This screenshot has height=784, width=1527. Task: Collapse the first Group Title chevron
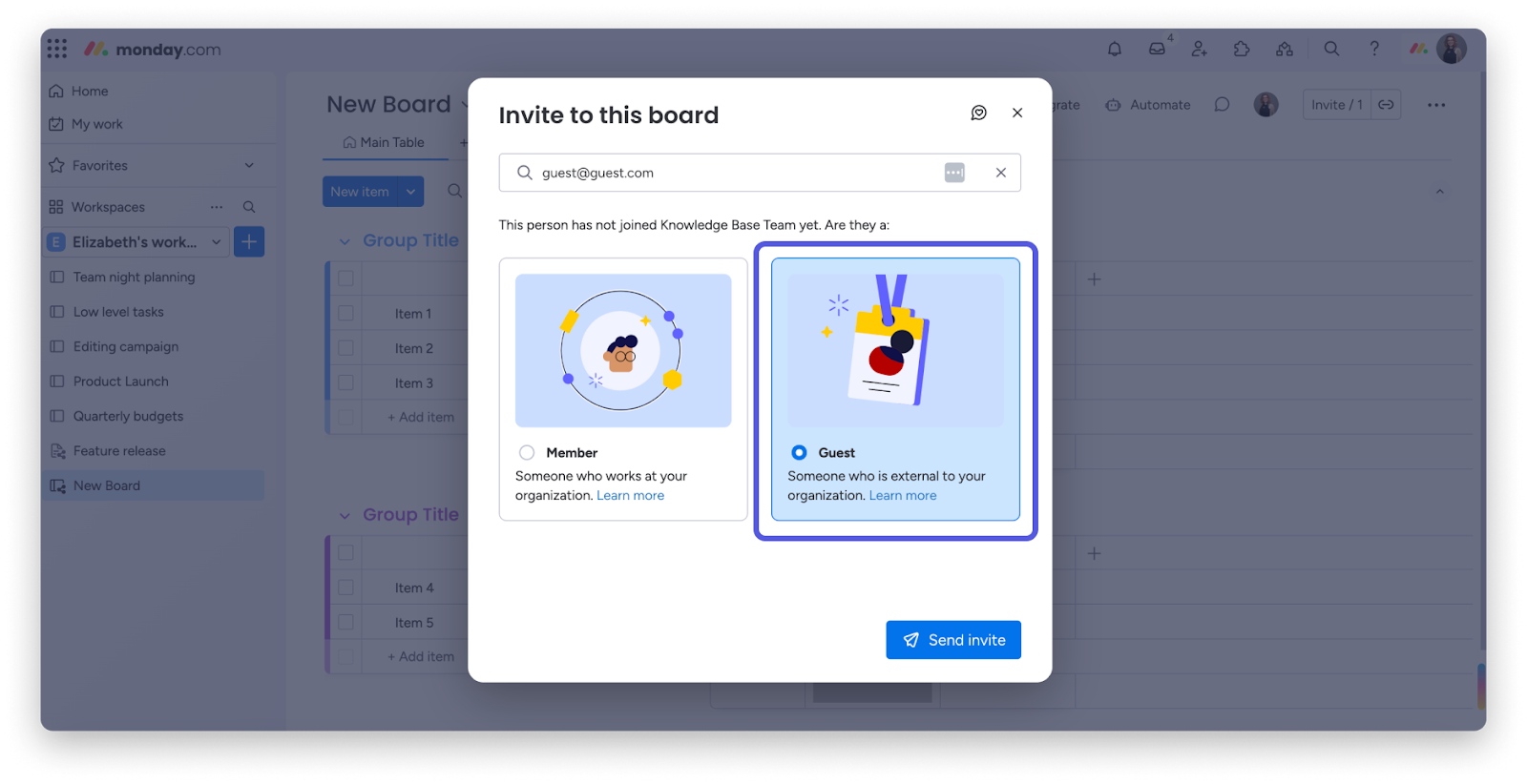[x=345, y=241]
